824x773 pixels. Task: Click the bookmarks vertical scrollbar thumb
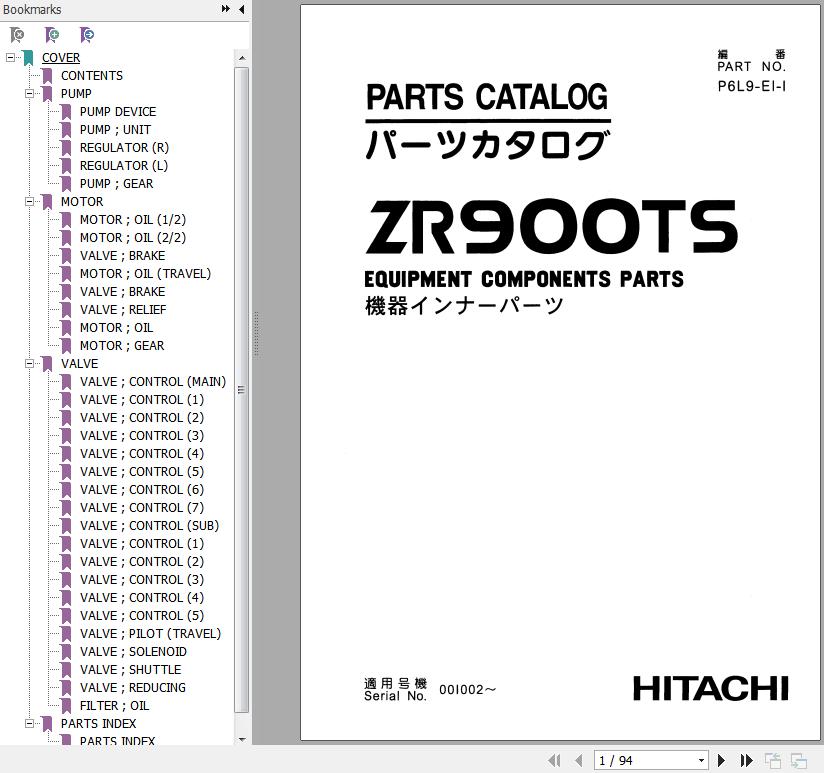coord(242,389)
